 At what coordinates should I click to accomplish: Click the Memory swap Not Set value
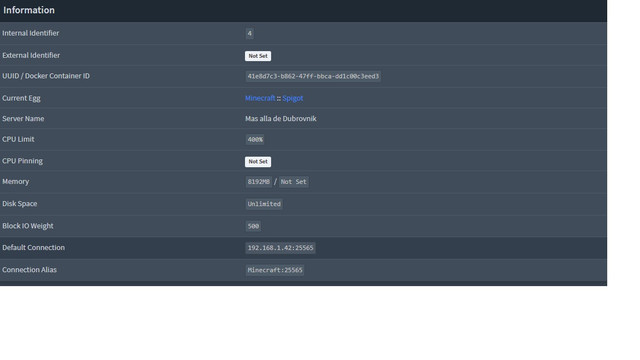(x=293, y=182)
